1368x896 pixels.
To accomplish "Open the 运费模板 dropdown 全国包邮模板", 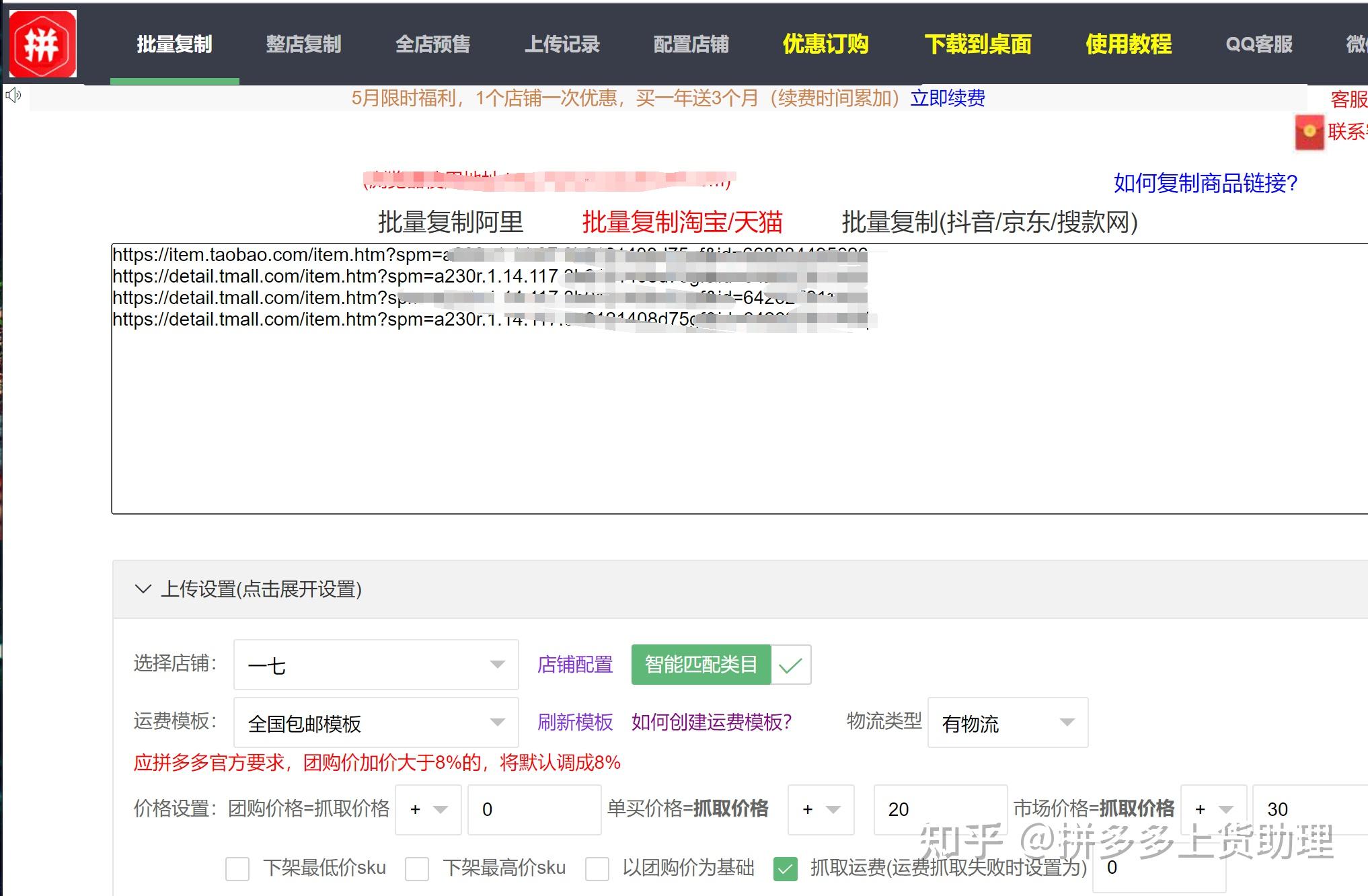I will (376, 722).
